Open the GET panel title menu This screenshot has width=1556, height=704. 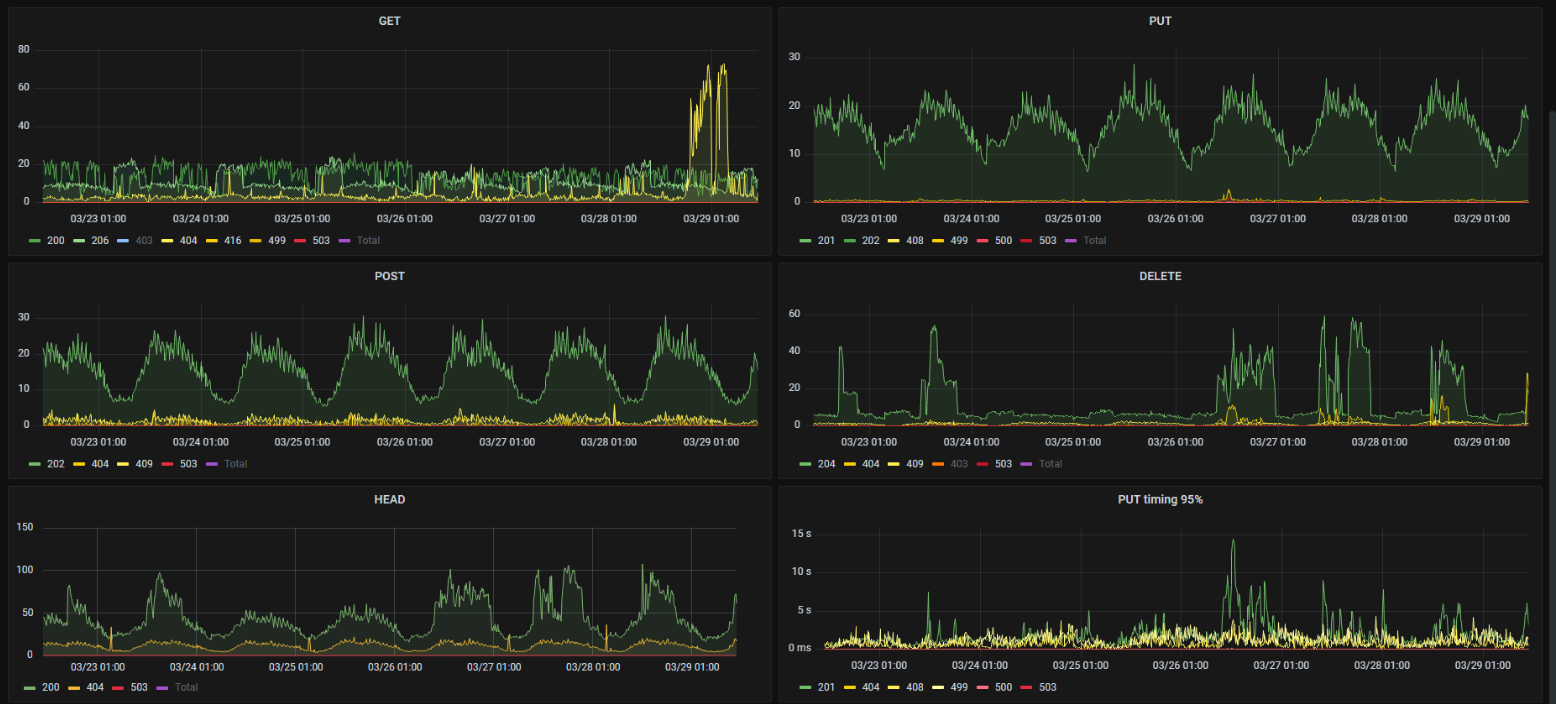[389, 21]
